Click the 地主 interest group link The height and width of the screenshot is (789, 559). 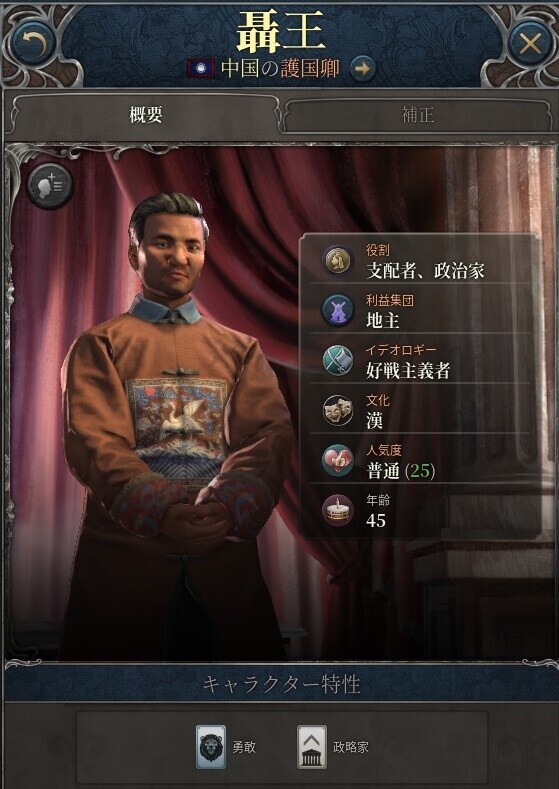(383, 321)
